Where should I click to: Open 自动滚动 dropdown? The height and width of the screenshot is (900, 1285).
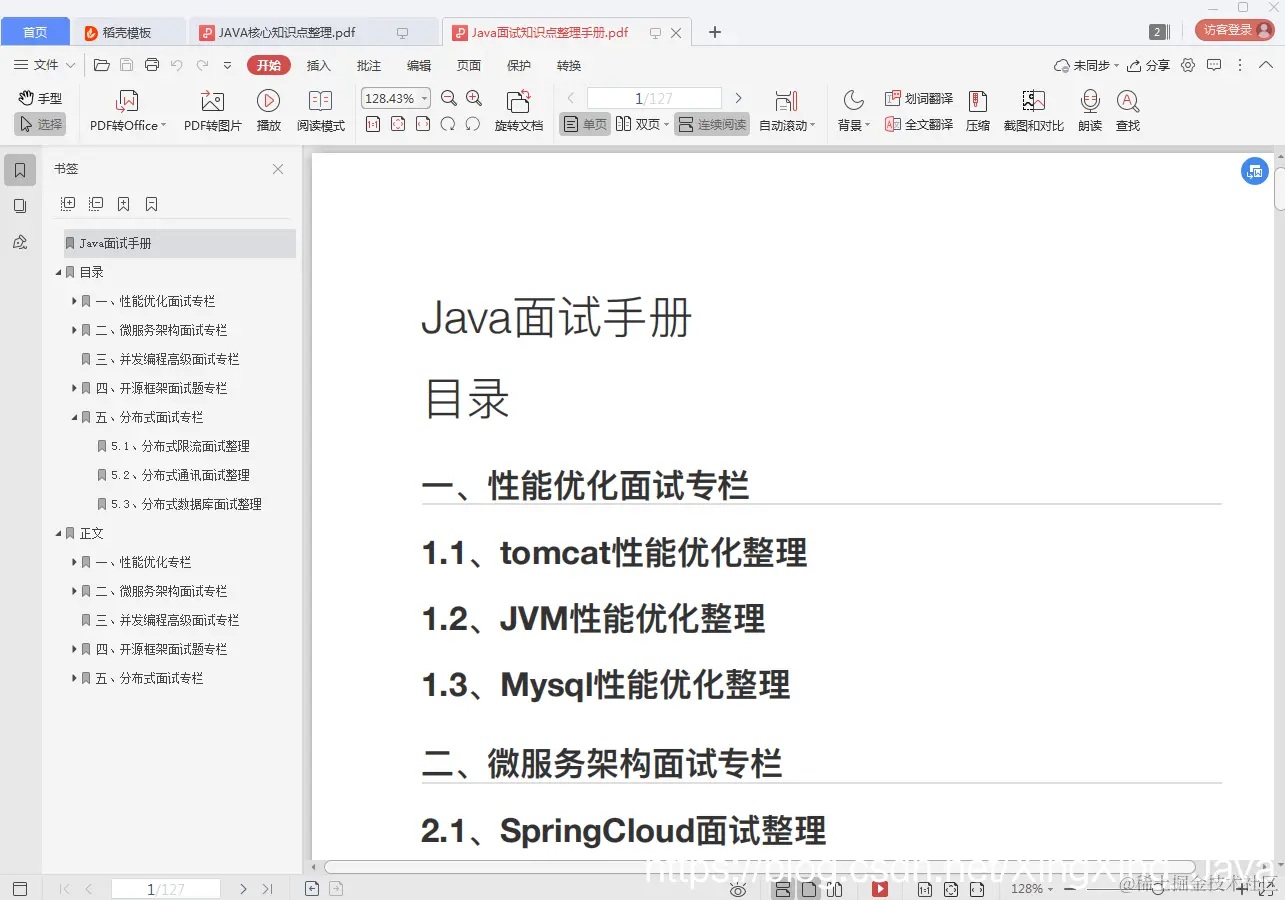point(787,110)
